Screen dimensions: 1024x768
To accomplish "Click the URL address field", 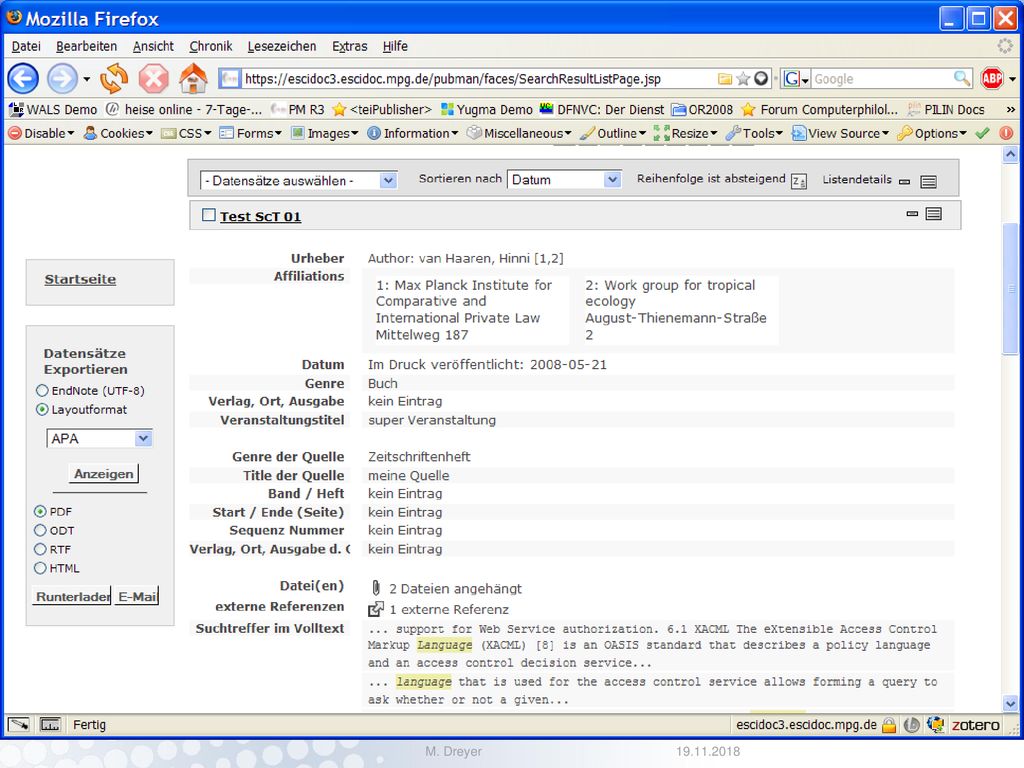I will tap(478, 79).
